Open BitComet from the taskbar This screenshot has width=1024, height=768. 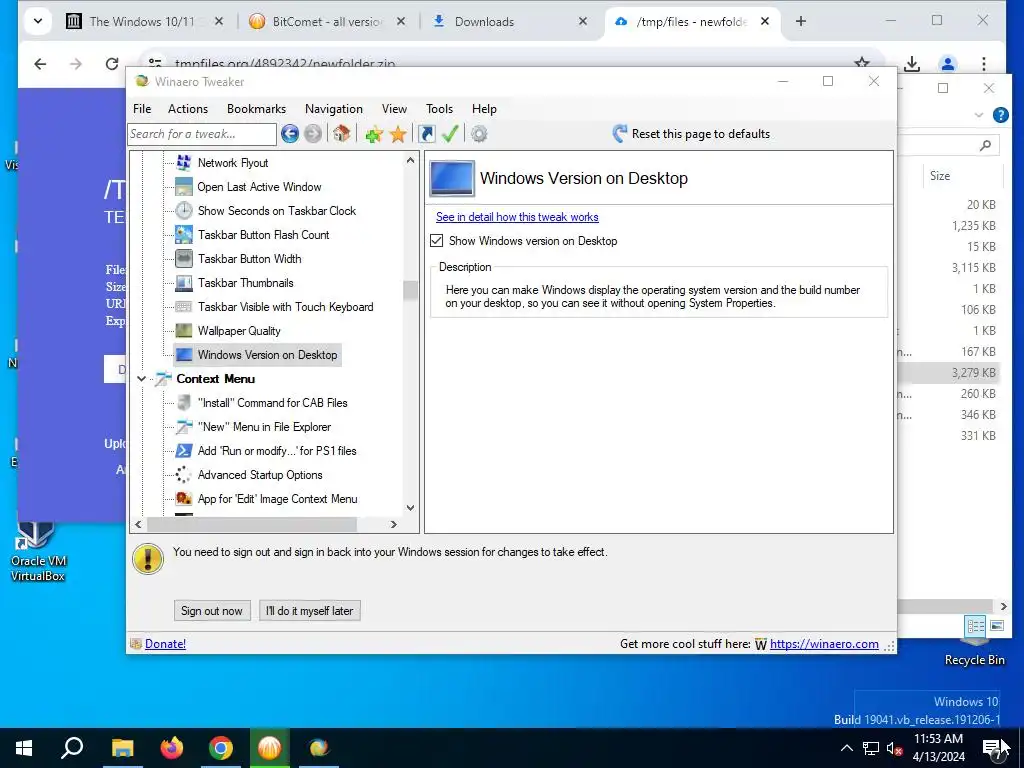point(270,748)
